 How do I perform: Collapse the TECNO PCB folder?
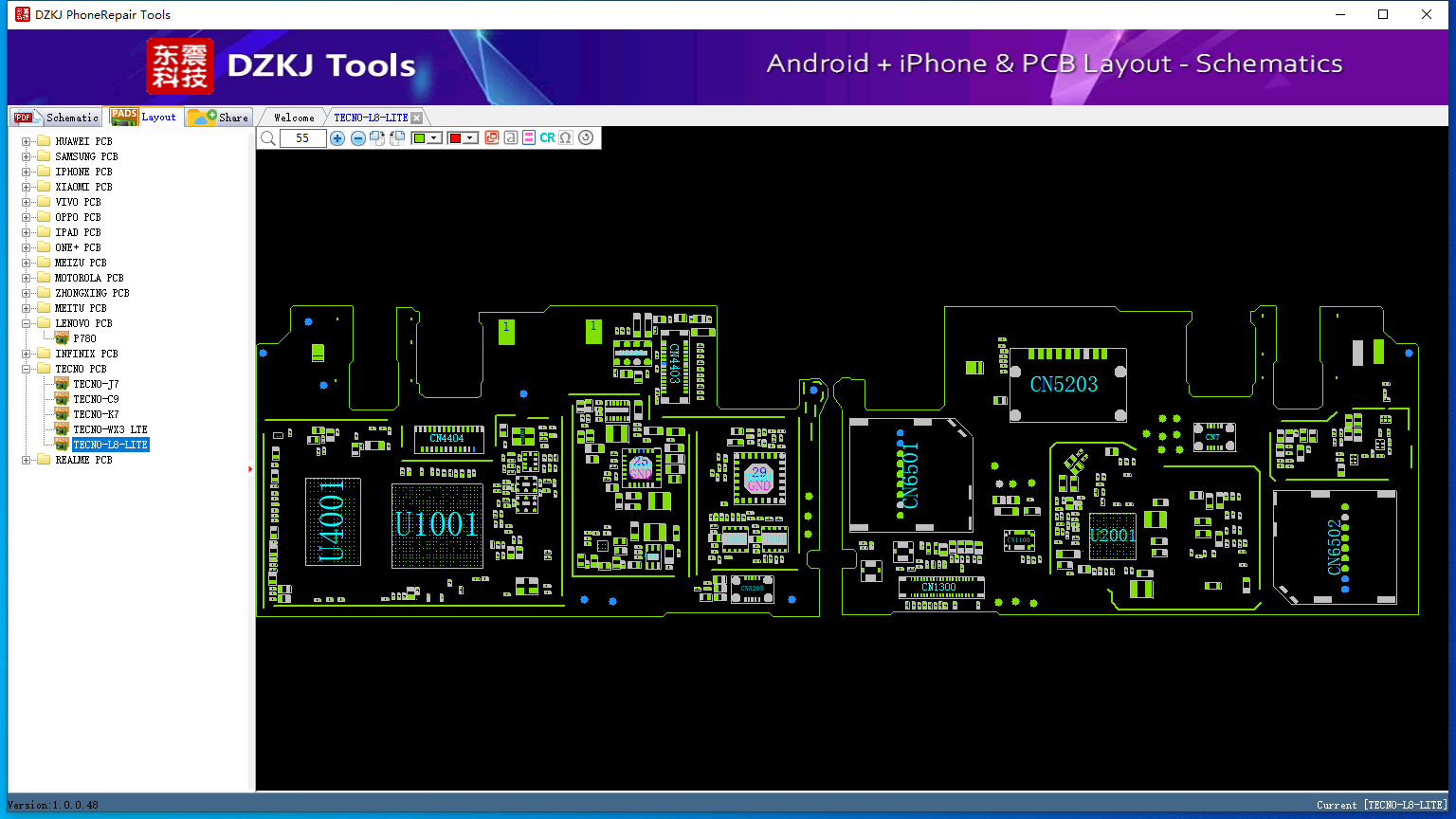(x=27, y=370)
